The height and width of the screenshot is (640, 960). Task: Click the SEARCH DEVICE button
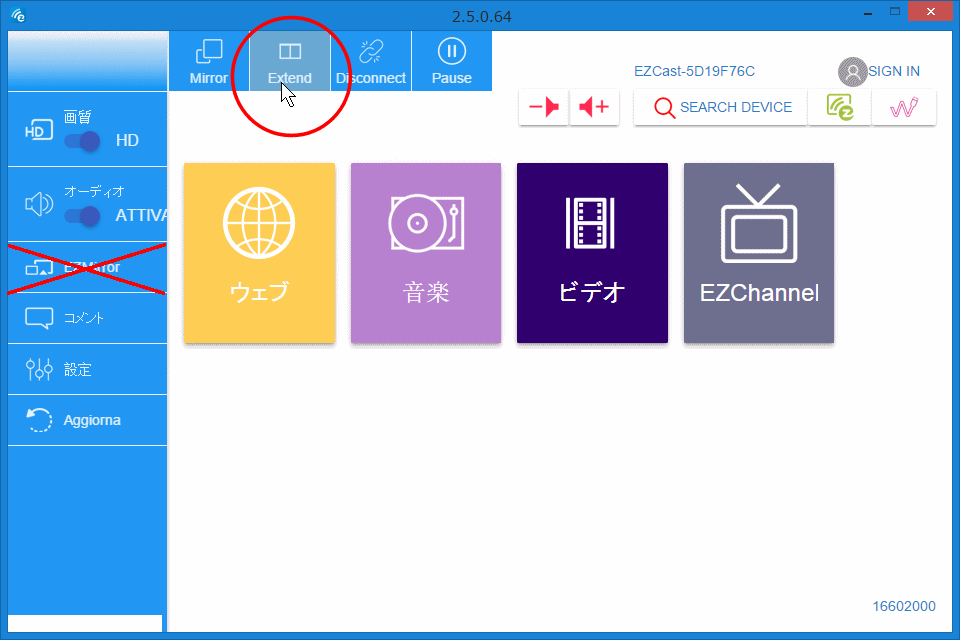point(722,108)
